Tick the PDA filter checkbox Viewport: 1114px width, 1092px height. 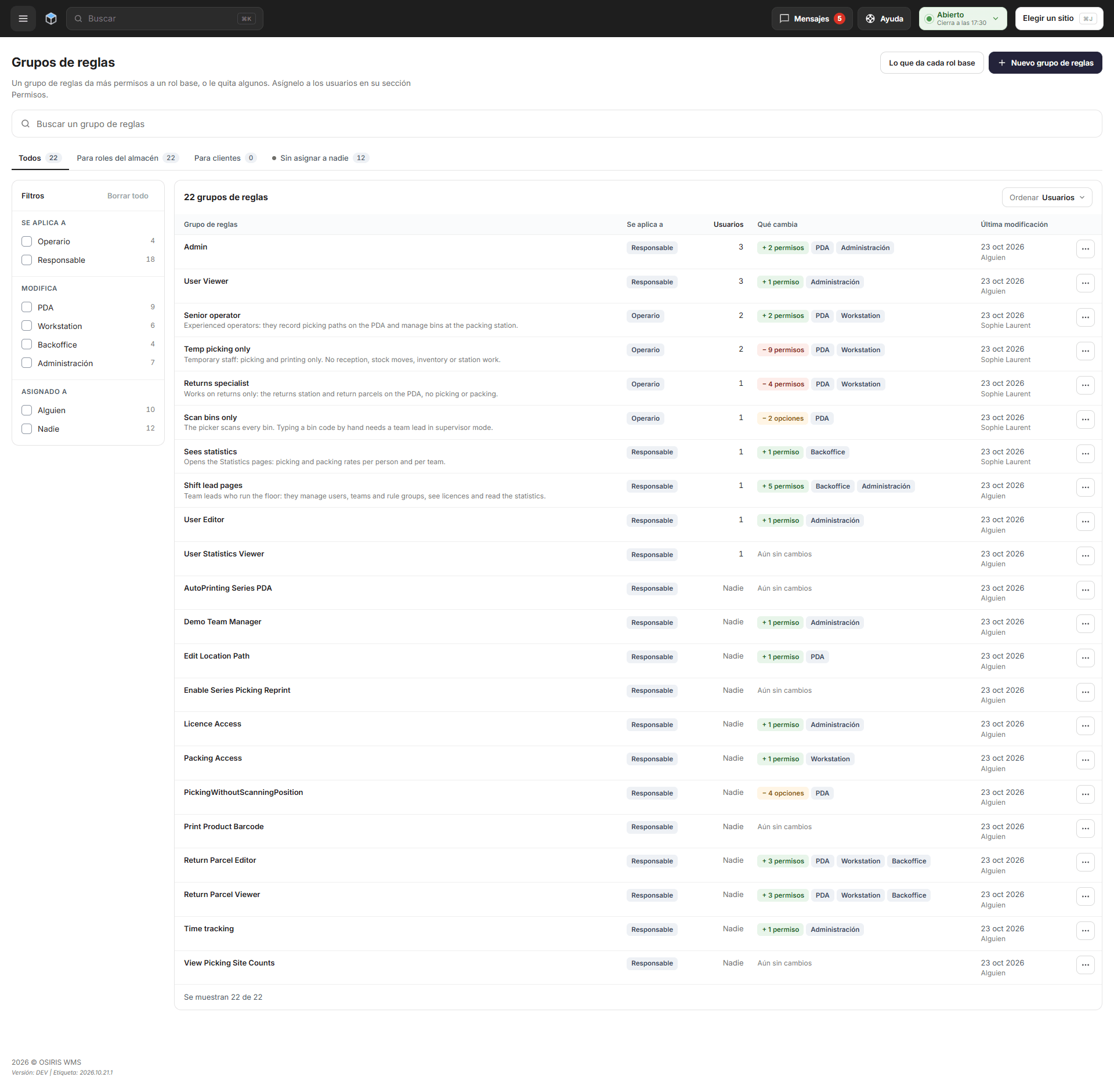(x=27, y=308)
